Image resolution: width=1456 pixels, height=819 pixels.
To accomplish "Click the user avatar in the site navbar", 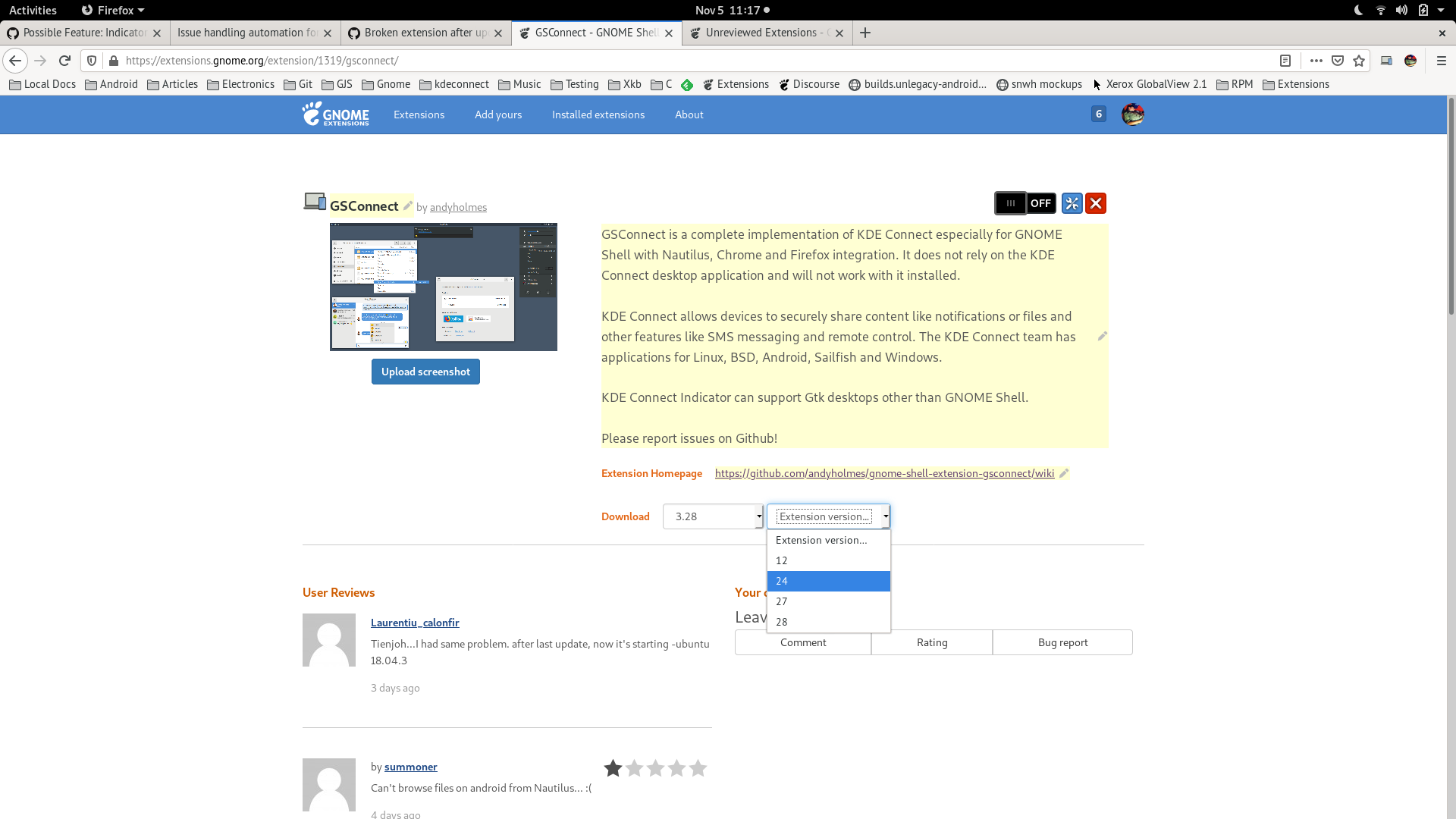I will click(x=1132, y=115).
